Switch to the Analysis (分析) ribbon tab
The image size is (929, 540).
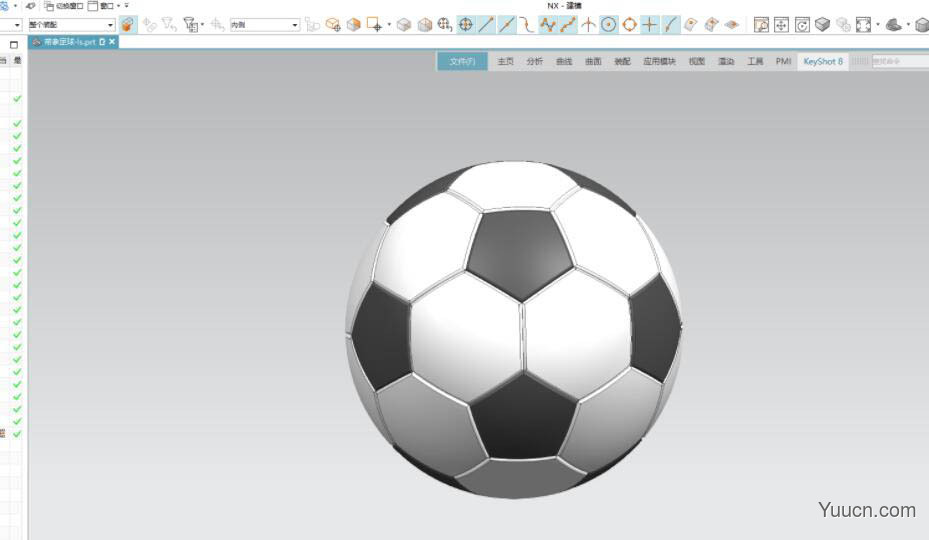pyautogui.click(x=534, y=62)
